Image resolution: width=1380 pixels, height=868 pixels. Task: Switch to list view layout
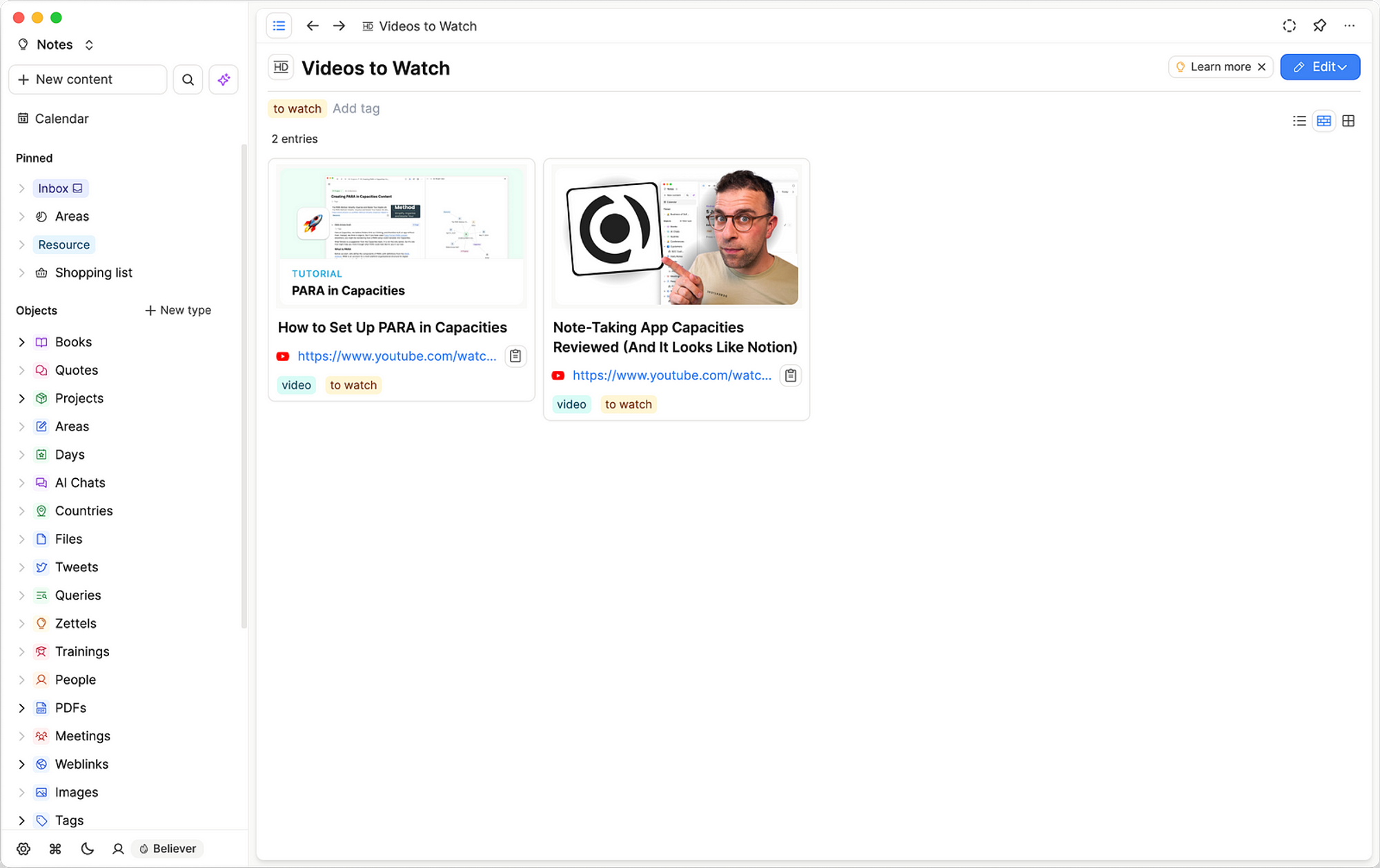[1299, 121]
